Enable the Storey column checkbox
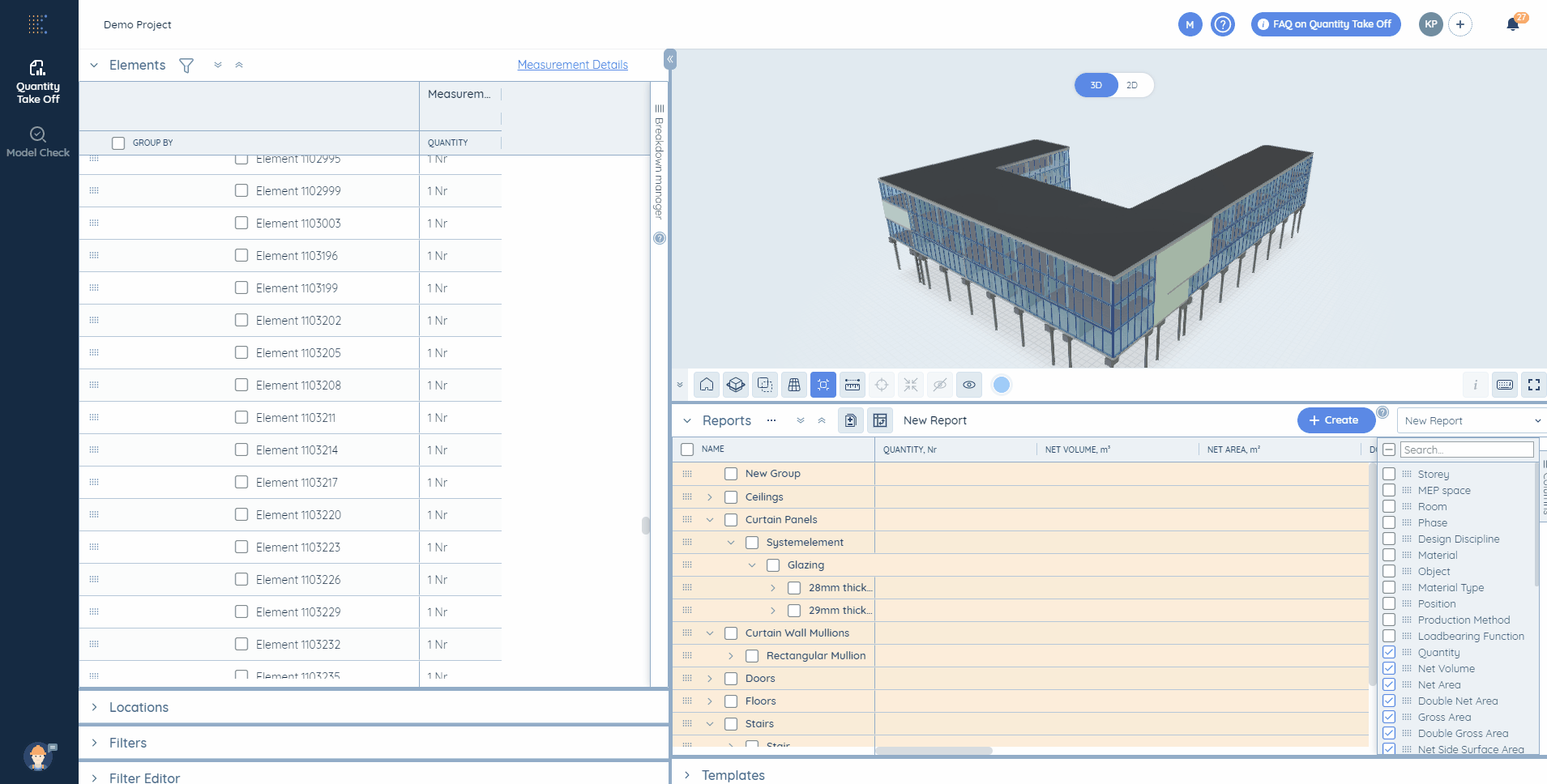Viewport: 1547px width, 784px height. tap(1389, 474)
